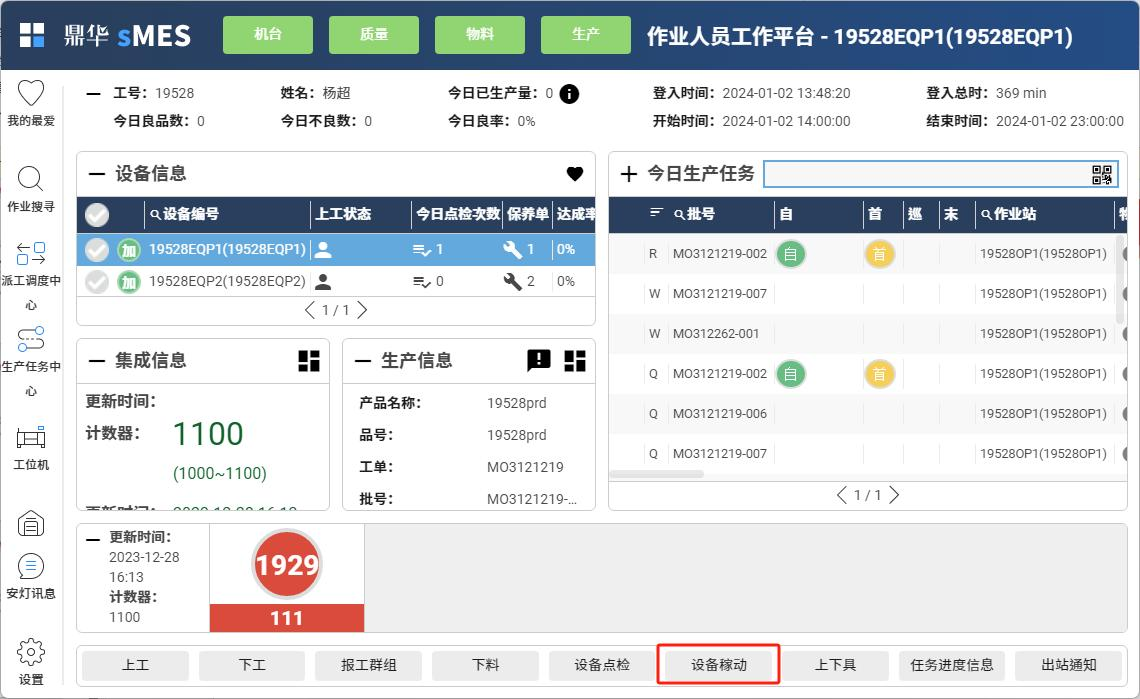This screenshot has width=1140, height=699.
Task: Filter by 设备编号 column header
Action: pos(184,214)
